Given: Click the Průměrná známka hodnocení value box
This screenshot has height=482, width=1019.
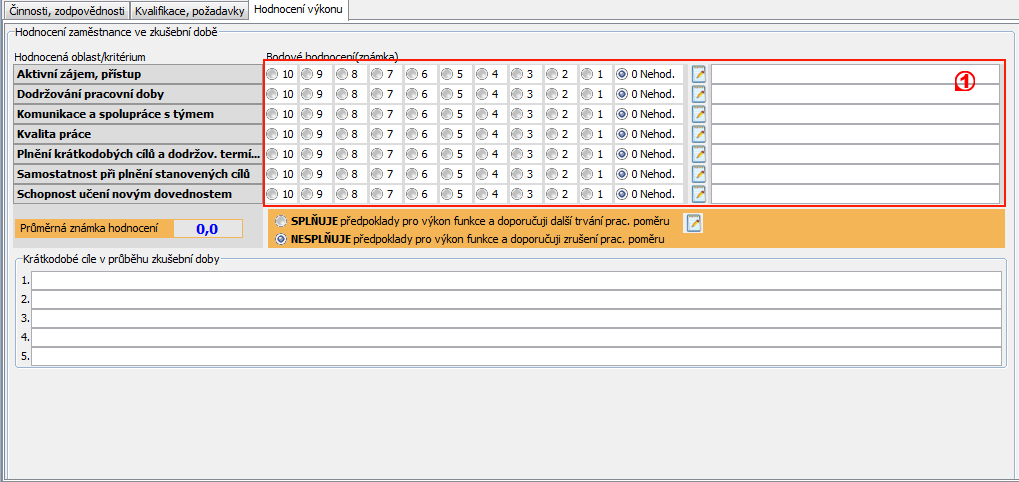Looking at the screenshot, I should (x=207, y=229).
